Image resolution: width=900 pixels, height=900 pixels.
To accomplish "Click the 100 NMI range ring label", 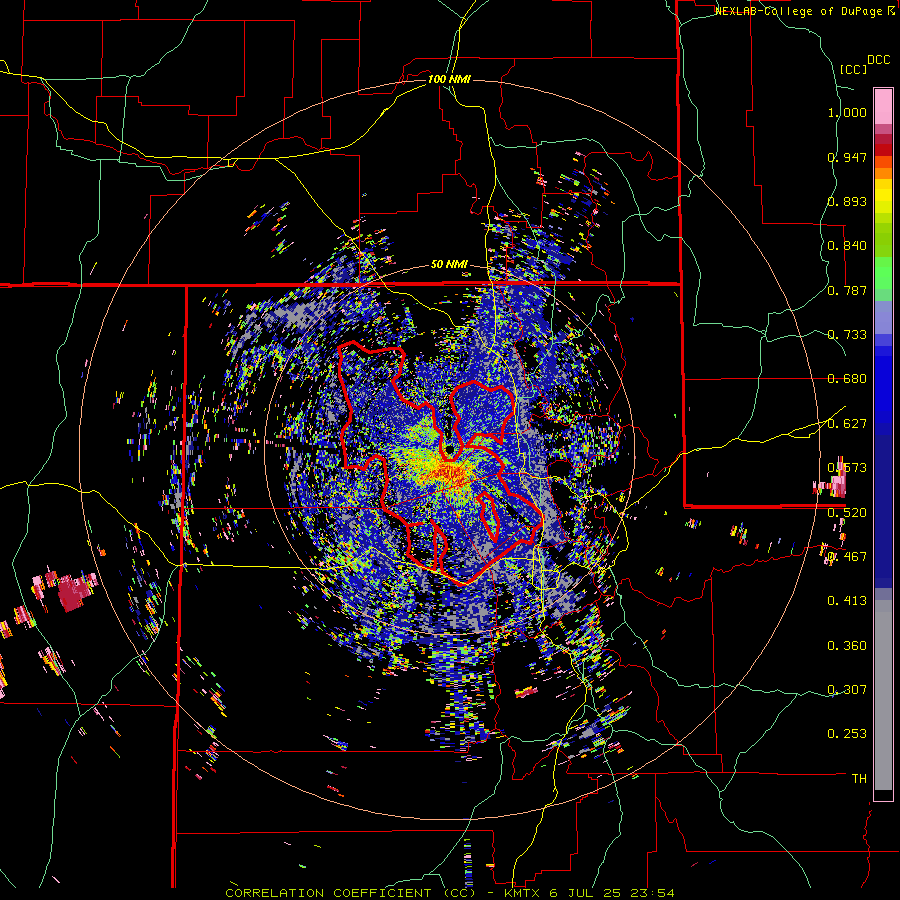I will [449, 79].
